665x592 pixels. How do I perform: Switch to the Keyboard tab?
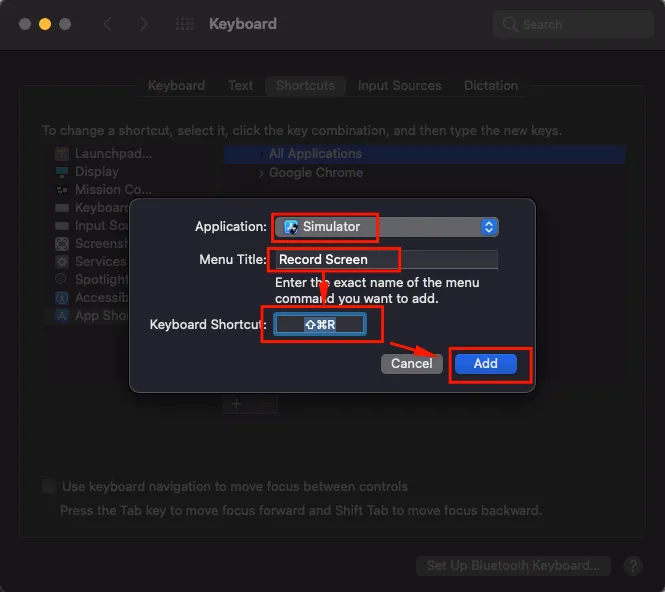[176, 86]
